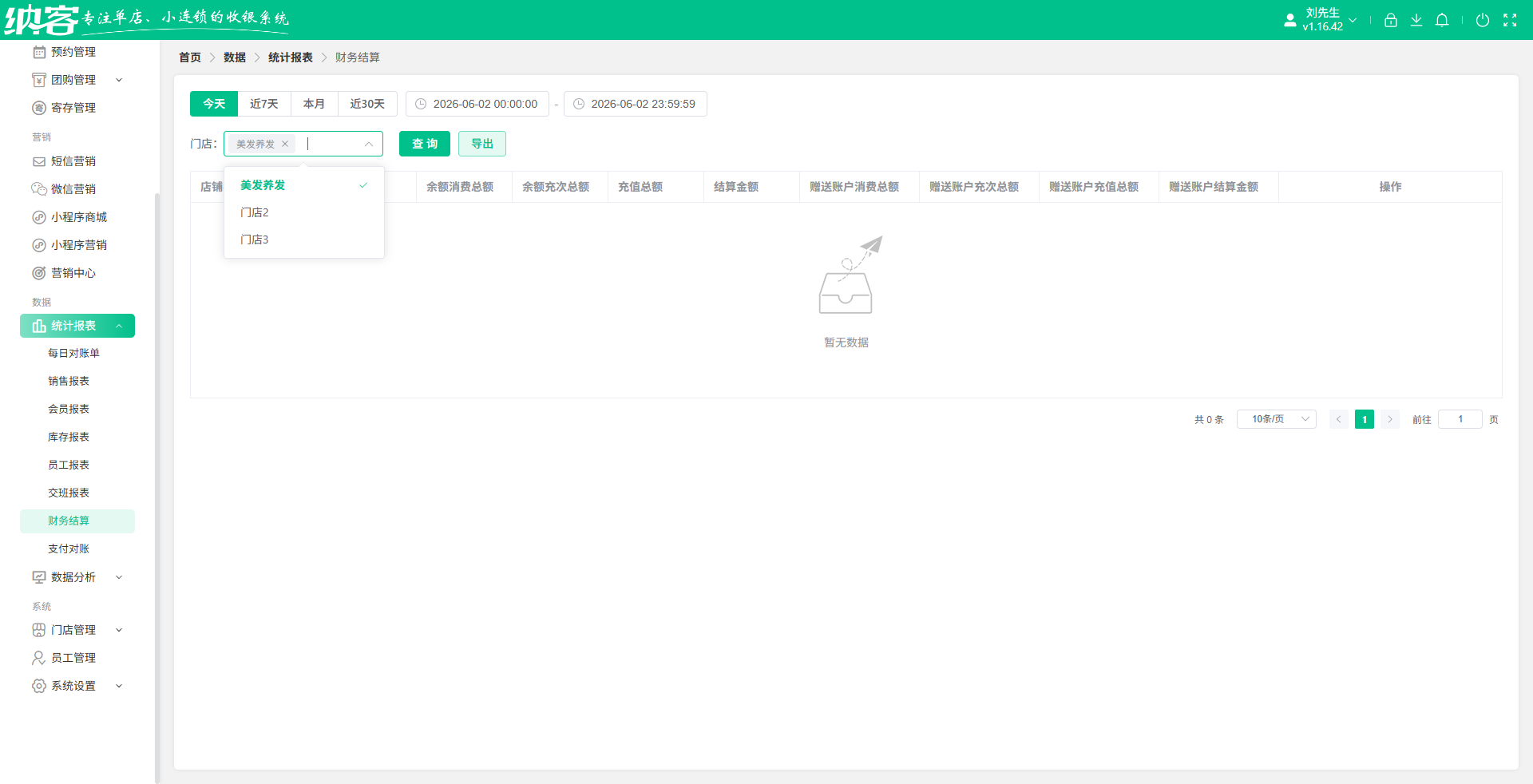Click the clock icon in start date field

421,104
